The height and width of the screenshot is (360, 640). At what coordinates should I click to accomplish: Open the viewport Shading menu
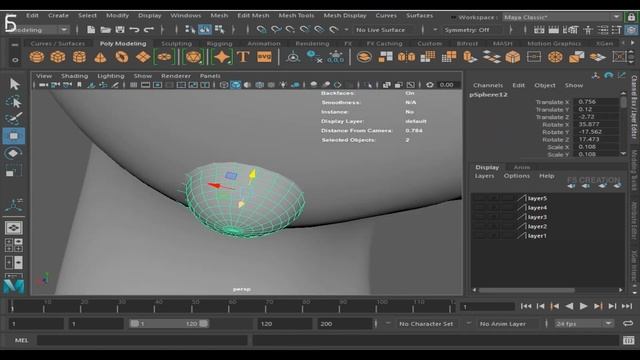[74, 76]
